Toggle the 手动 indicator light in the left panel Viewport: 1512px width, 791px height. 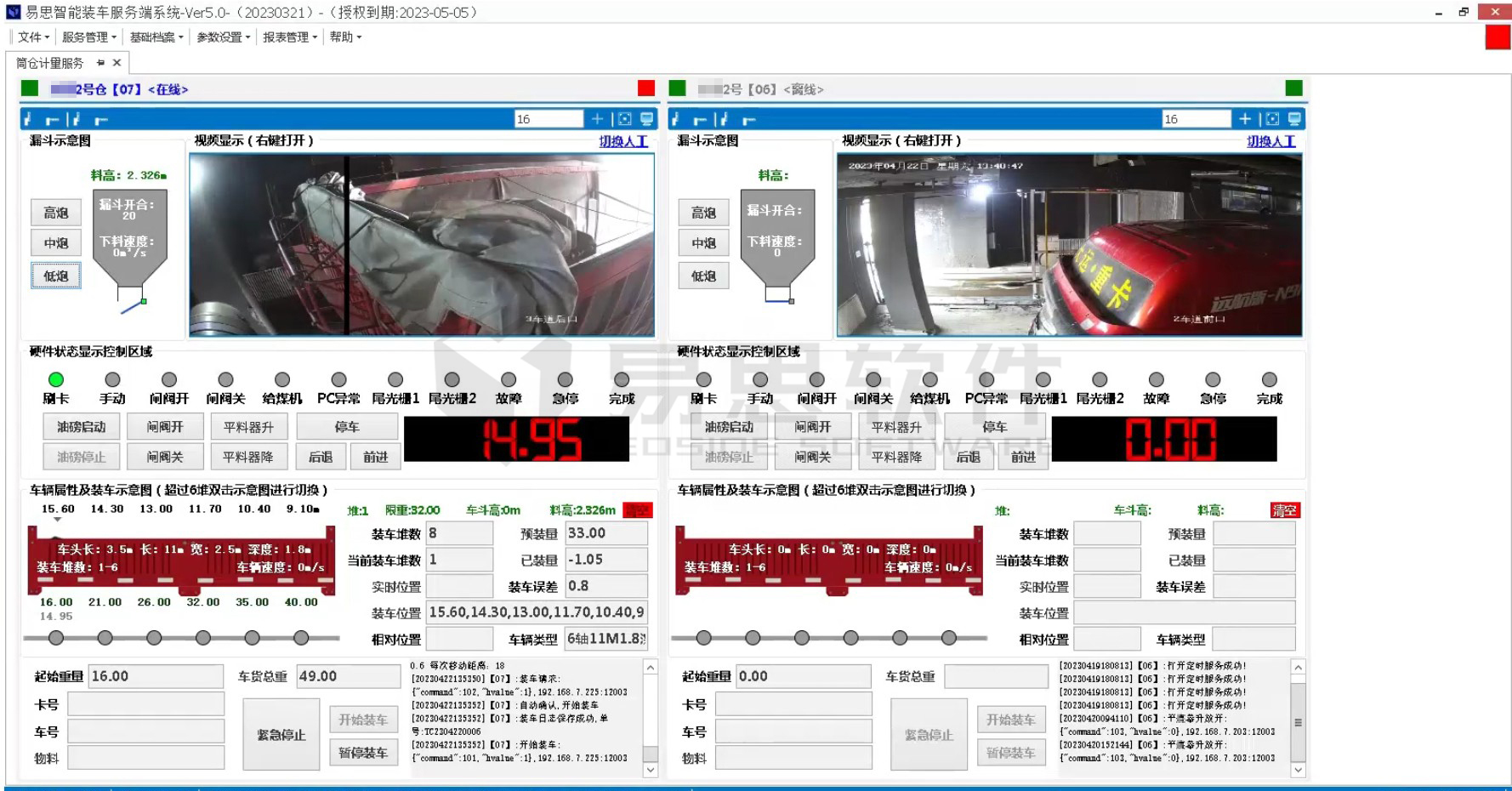pos(112,379)
